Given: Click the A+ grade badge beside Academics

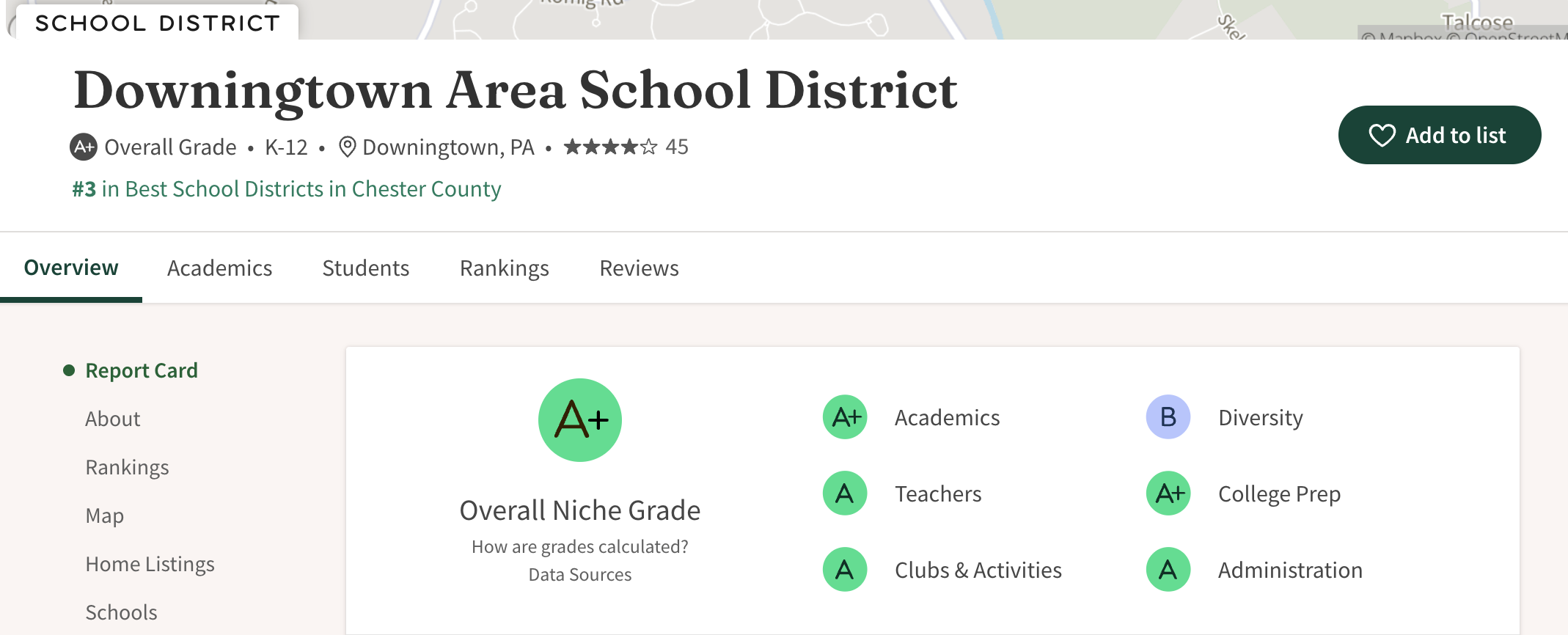Looking at the screenshot, I should pos(845,417).
